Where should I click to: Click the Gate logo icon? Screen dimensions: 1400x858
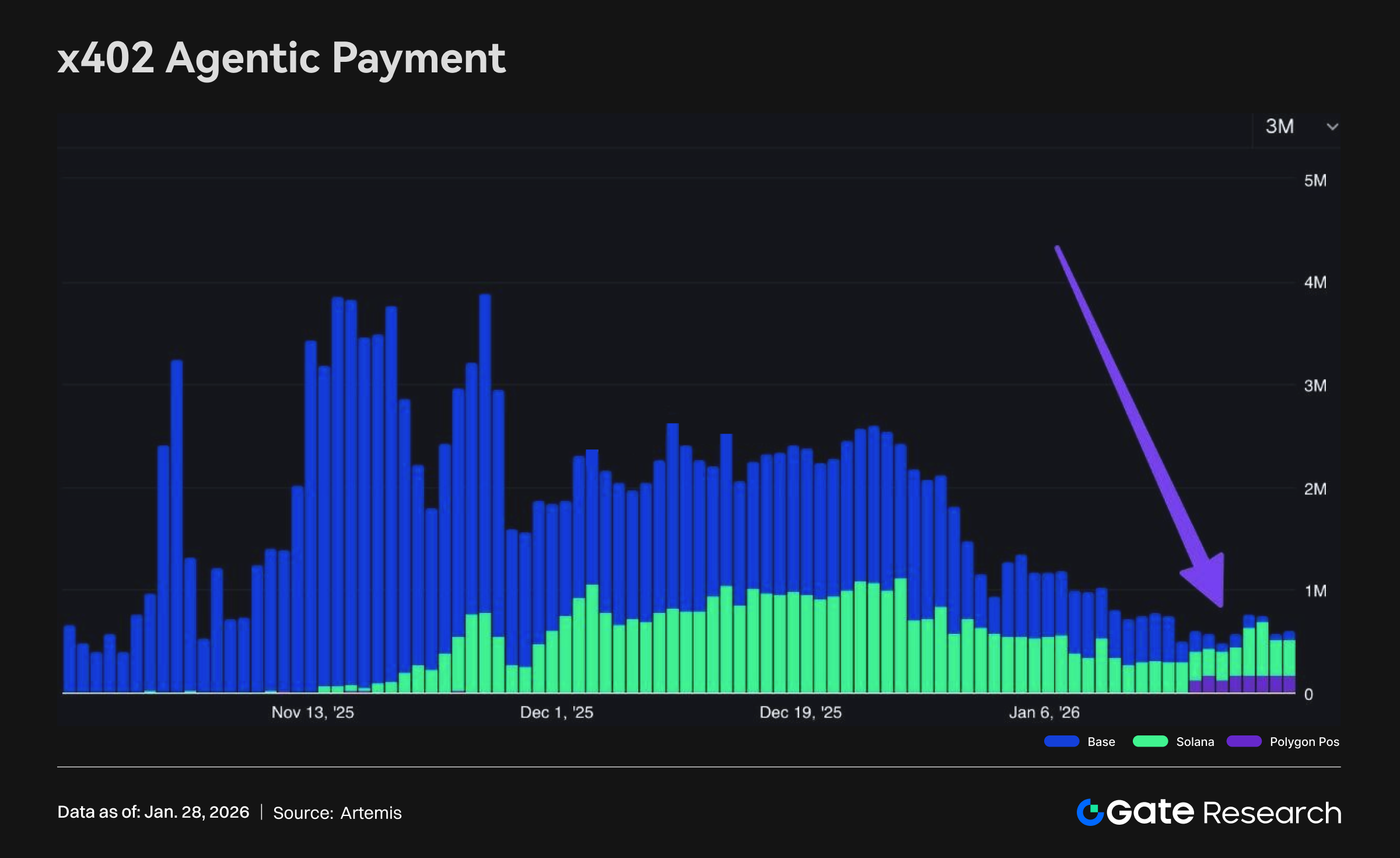[x=1090, y=812]
